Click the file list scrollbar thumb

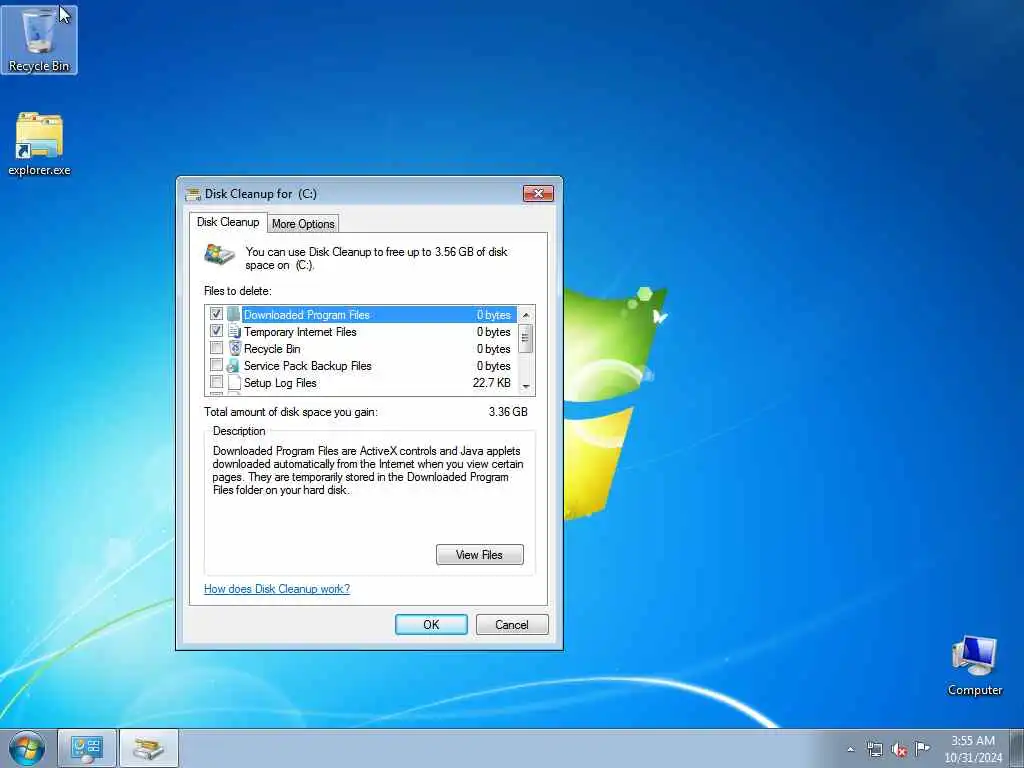pyautogui.click(x=526, y=338)
